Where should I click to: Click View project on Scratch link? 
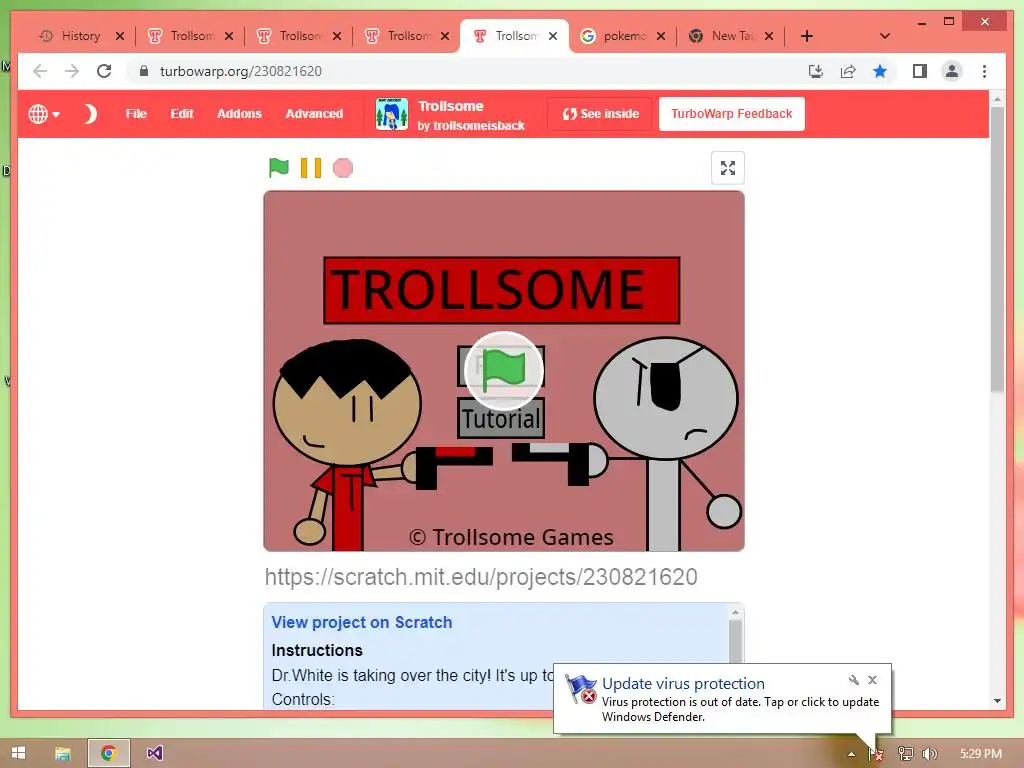[x=362, y=622]
